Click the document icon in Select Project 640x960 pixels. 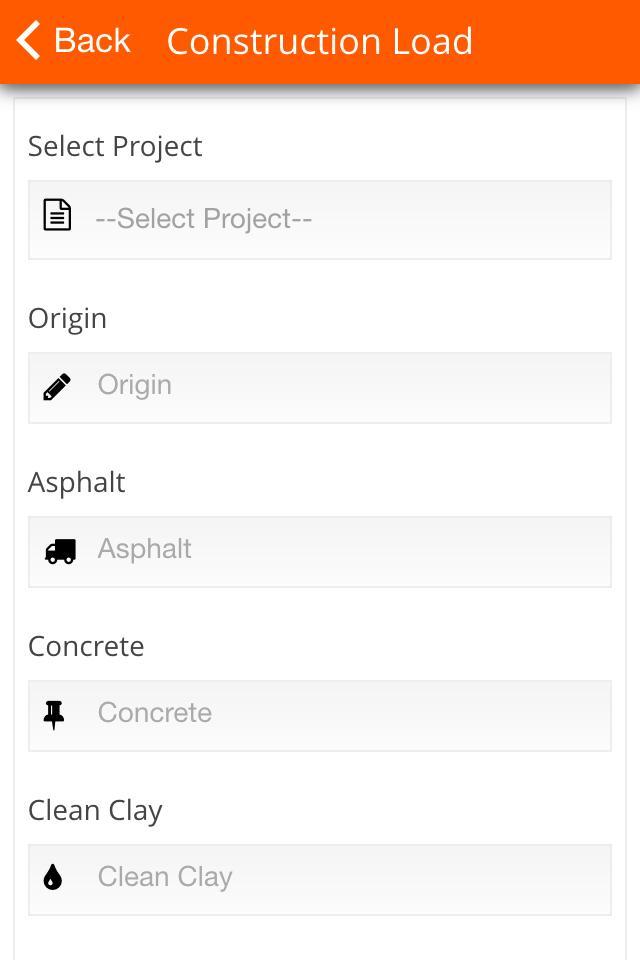(57, 216)
